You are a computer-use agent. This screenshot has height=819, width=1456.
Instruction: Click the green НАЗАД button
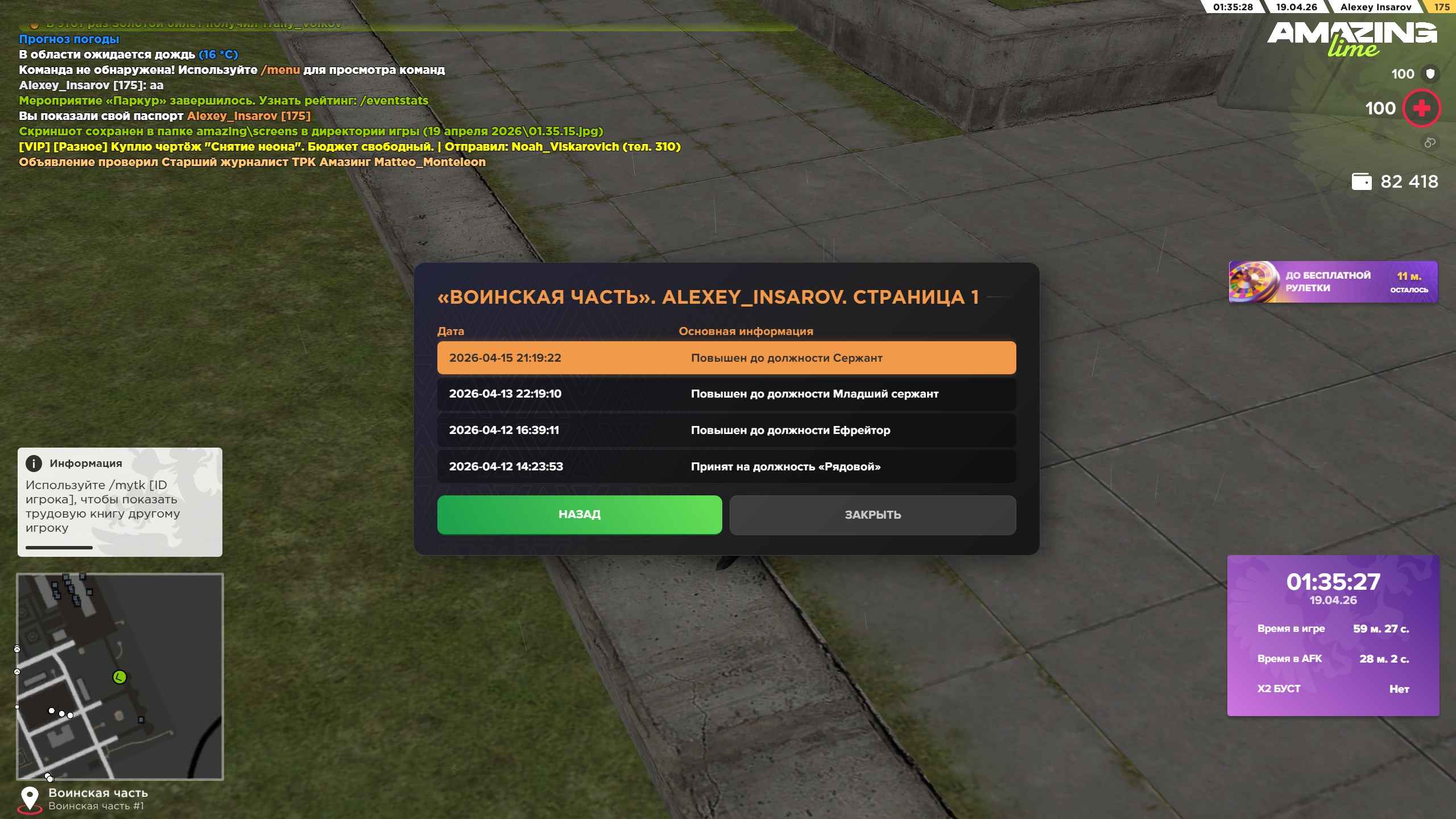[579, 514]
